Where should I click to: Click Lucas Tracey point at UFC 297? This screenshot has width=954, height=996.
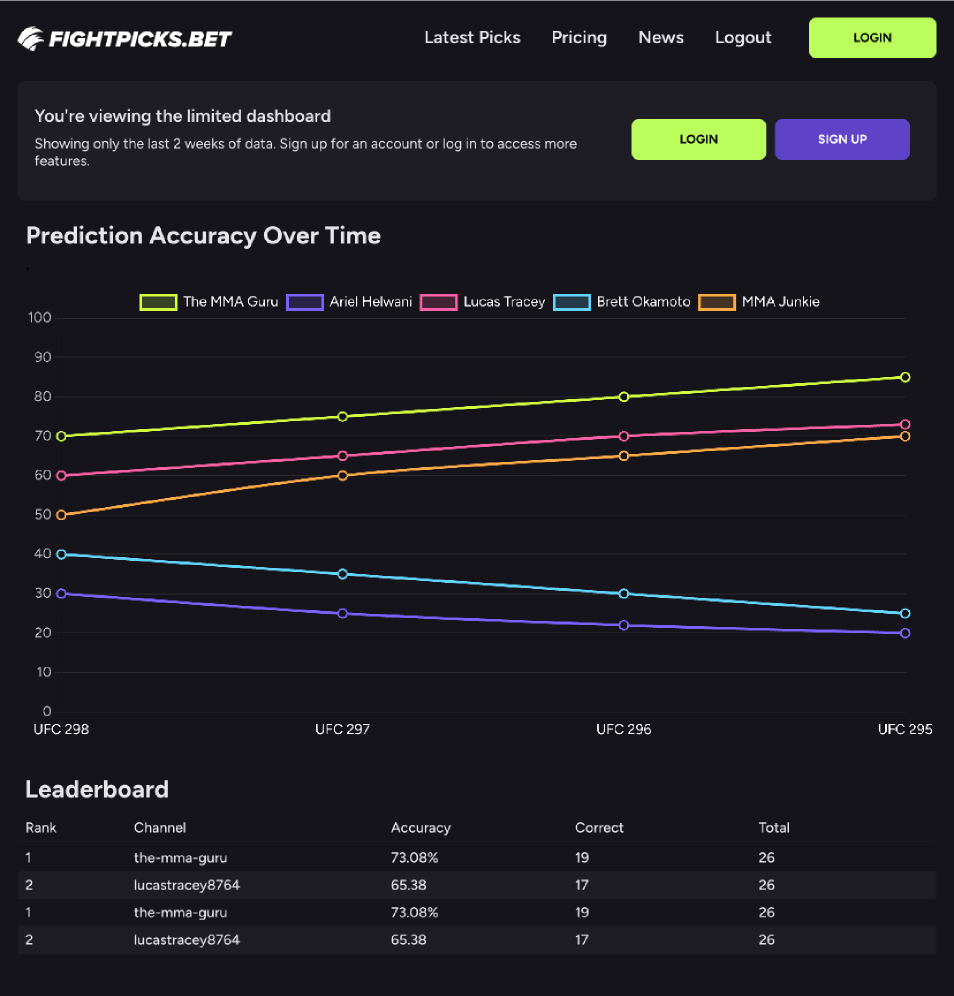pyautogui.click(x=342, y=456)
